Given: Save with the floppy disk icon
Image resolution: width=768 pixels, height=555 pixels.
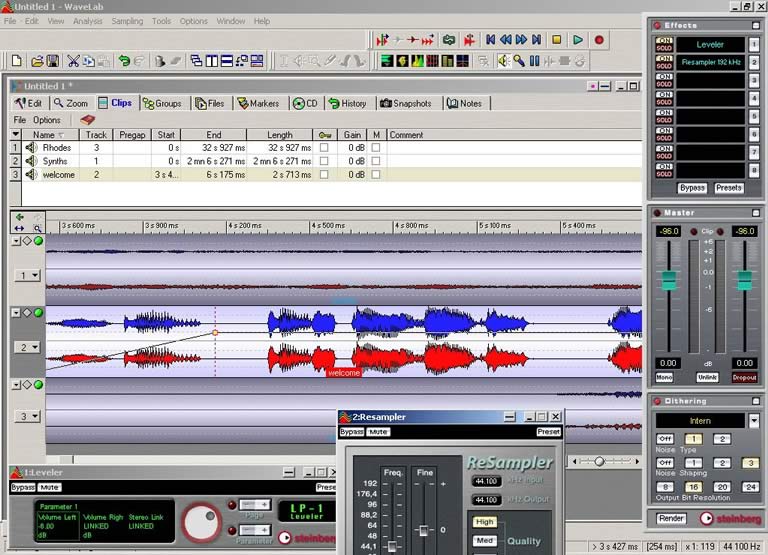Looking at the screenshot, I should point(52,61).
